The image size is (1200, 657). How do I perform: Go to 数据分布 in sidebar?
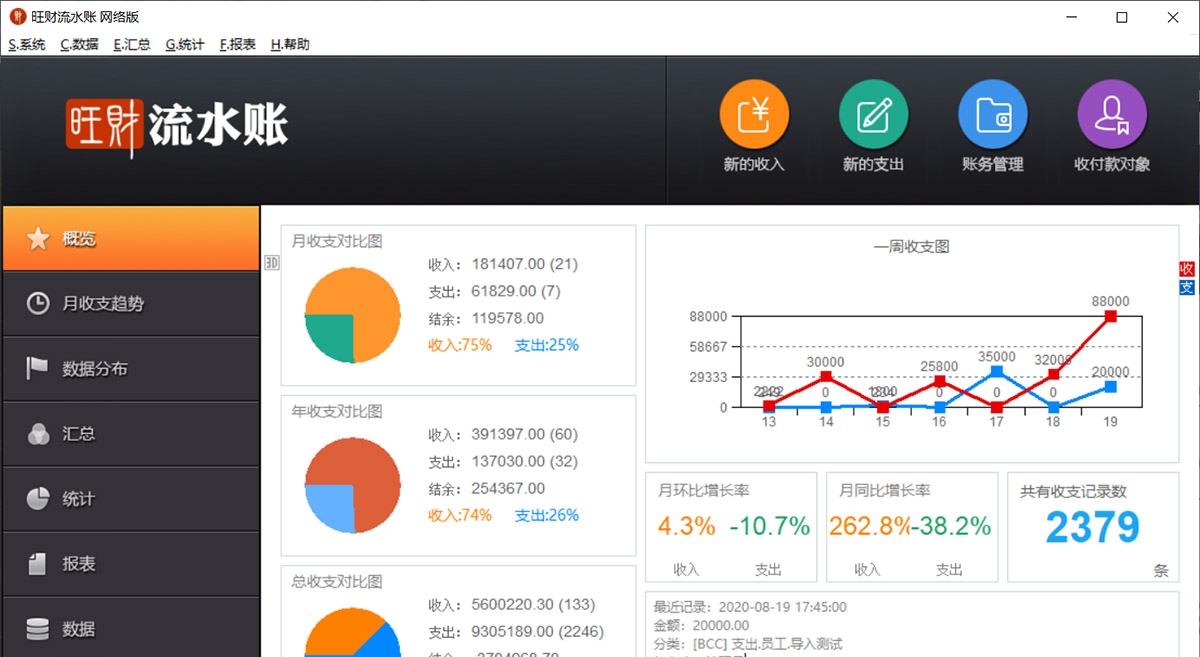pos(130,369)
